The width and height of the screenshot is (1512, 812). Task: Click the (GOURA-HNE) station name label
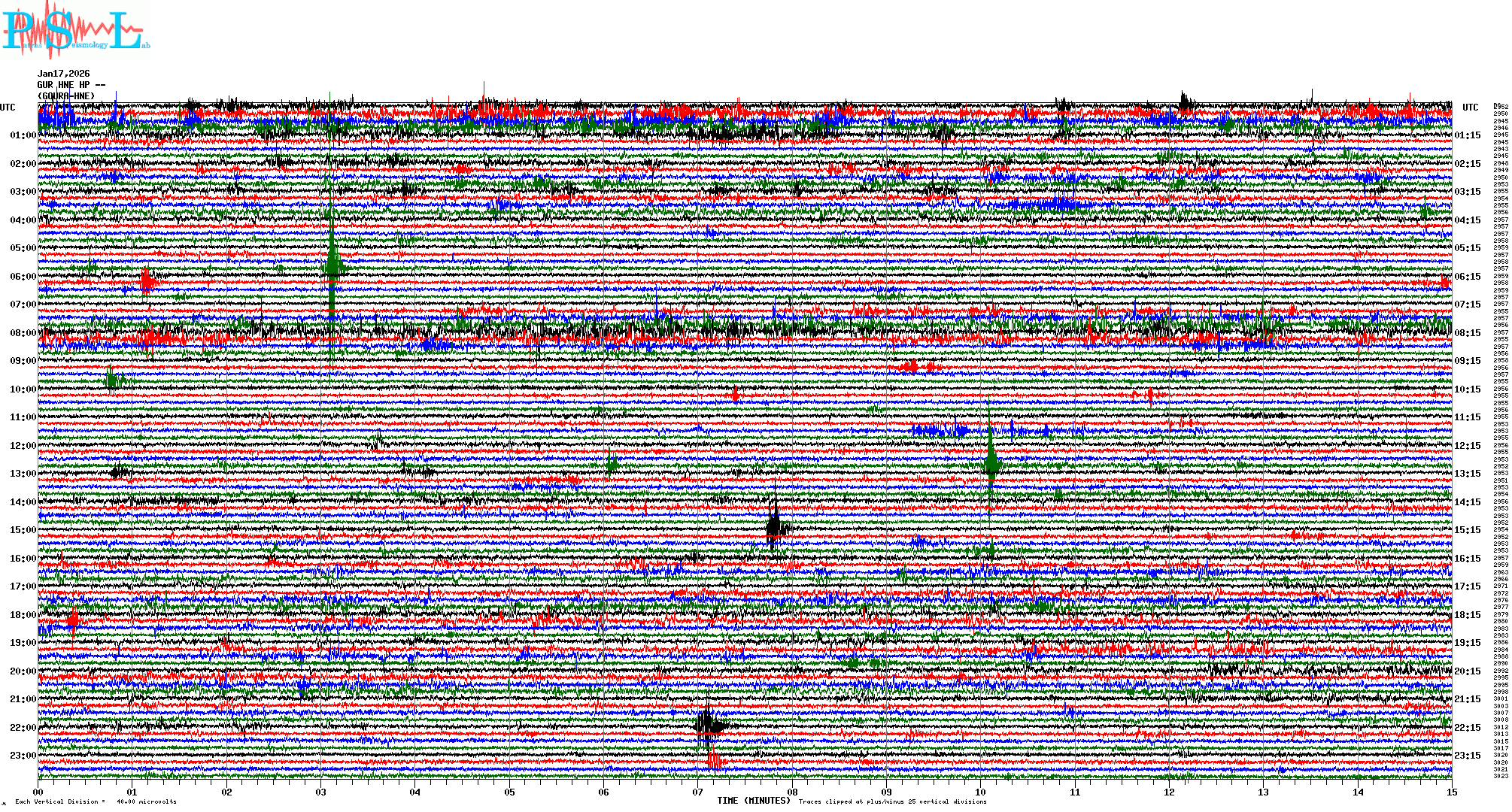tap(67, 96)
